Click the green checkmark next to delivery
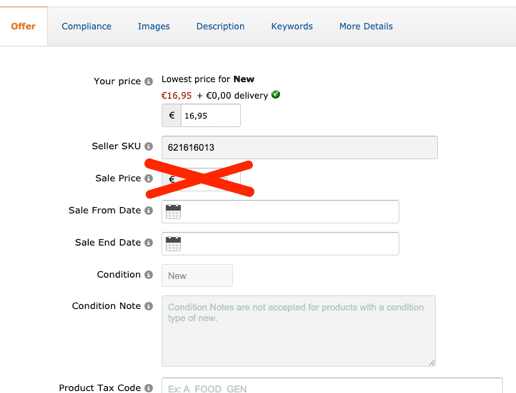Screen dimensions: 516x393 pyautogui.click(x=276, y=95)
